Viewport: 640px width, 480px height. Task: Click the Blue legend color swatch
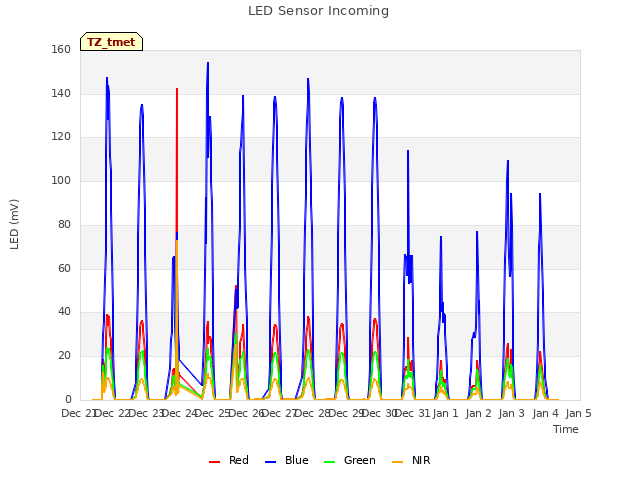271,462
